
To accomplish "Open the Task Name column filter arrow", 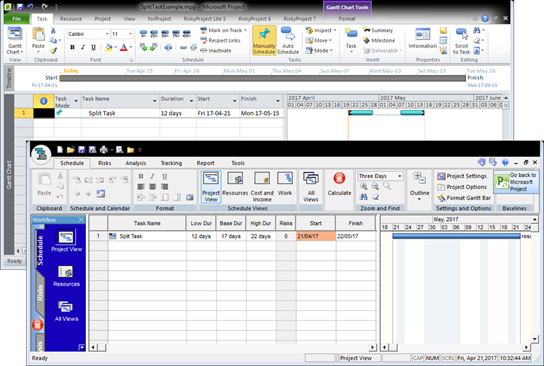I will pos(154,101).
